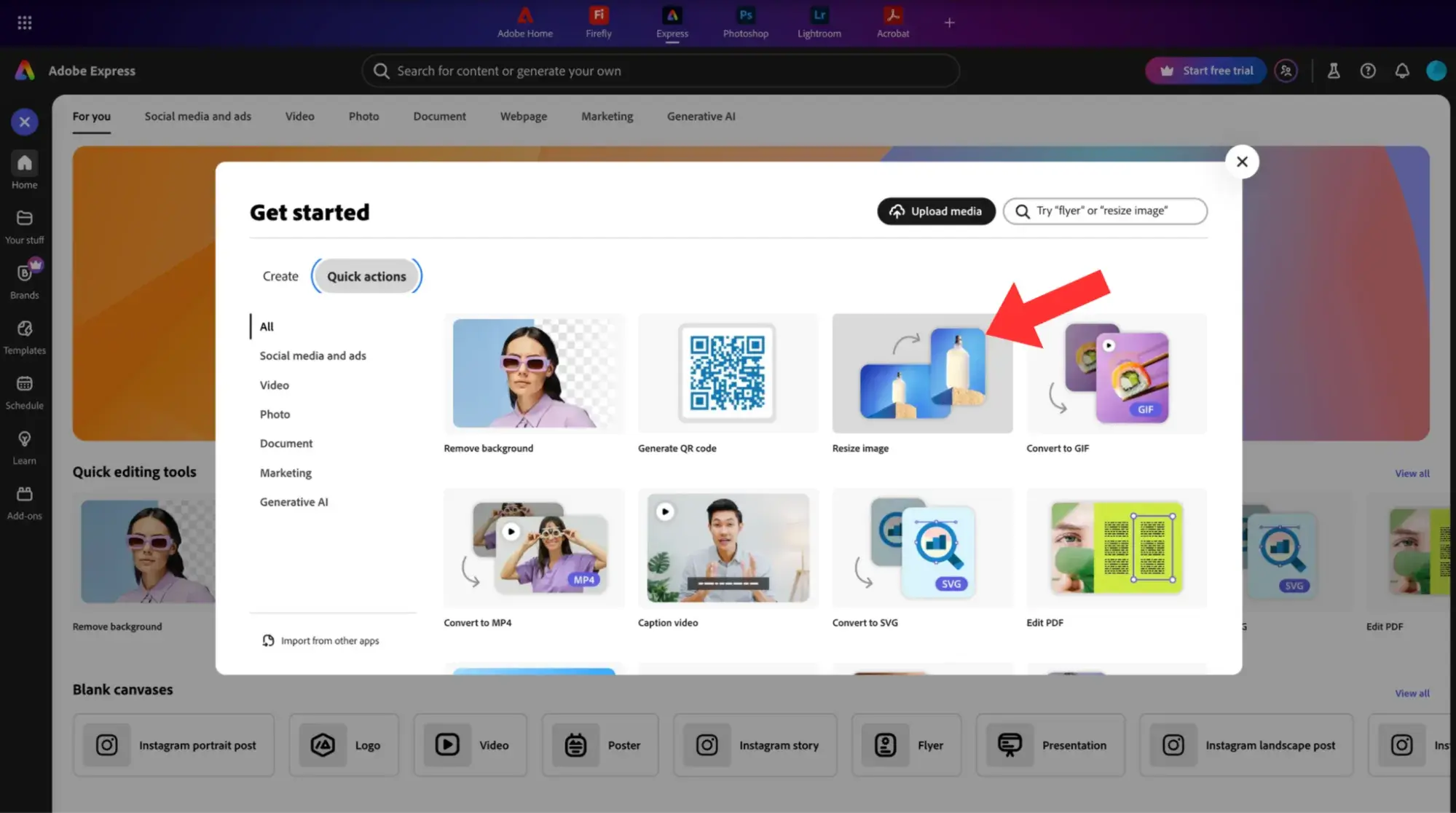Open Schedule from the left sidebar
Viewport: 1456px width, 813px height.
pyautogui.click(x=24, y=391)
